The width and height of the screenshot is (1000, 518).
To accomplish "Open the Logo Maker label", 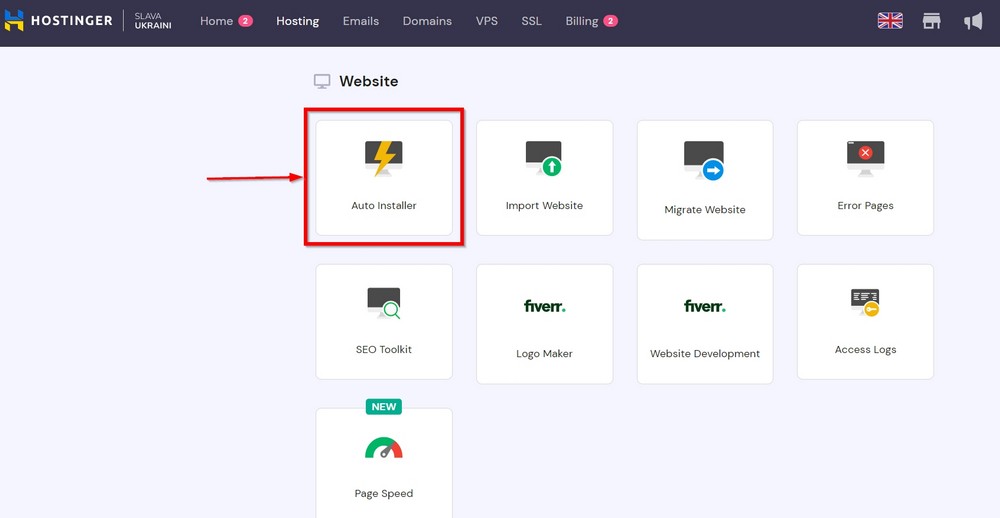I will (544, 353).
